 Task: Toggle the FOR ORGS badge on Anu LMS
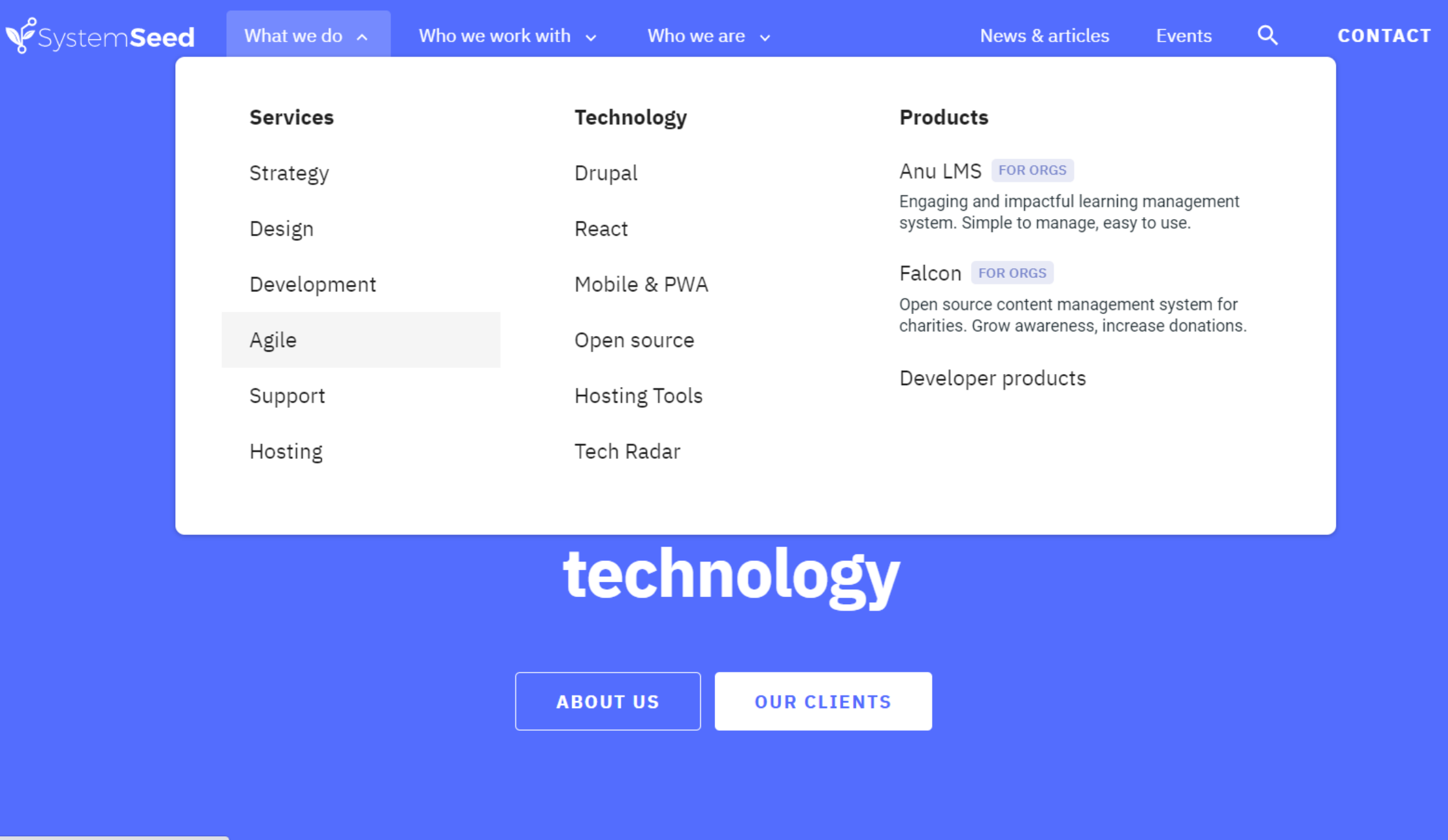[x=1032, y=170]
